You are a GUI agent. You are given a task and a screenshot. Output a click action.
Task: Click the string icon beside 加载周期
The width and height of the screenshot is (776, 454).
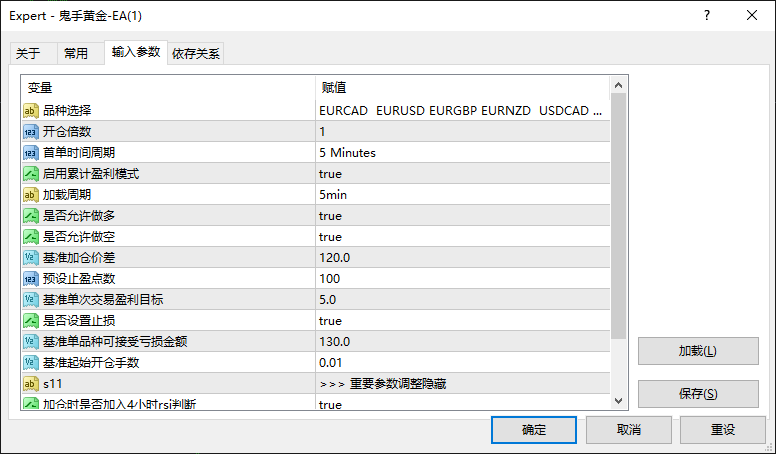(31, 195)
